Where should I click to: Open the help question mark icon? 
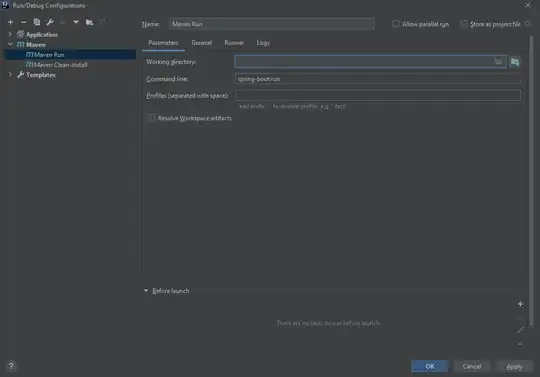coord(11,366)
